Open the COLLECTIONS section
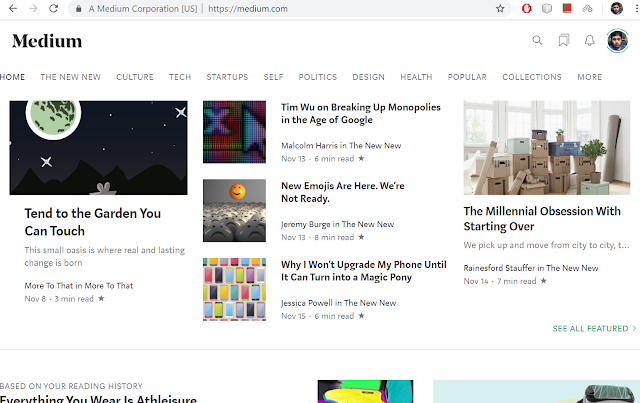The width and height of the screenshot is (640, 403). point(532,77)
